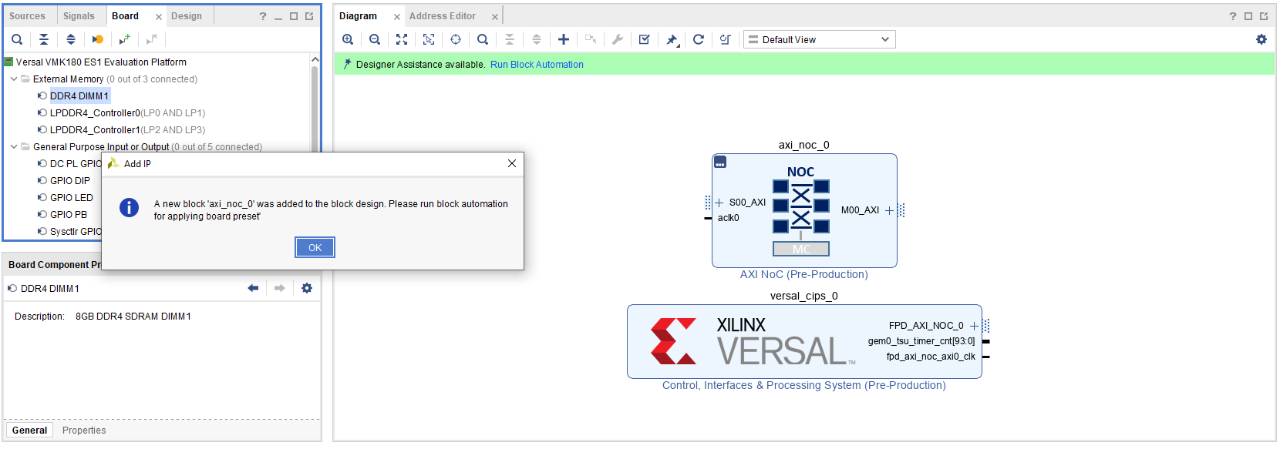Switch to the Signals tab
Image resolution: width=1280 pixels, height=449 pixels.
79,16
